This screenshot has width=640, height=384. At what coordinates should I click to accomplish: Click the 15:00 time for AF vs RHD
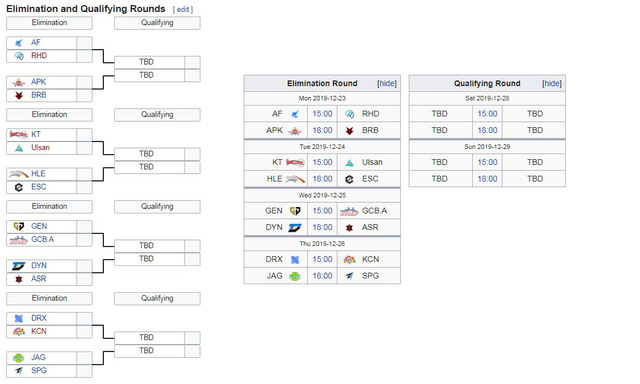point(322,114)
